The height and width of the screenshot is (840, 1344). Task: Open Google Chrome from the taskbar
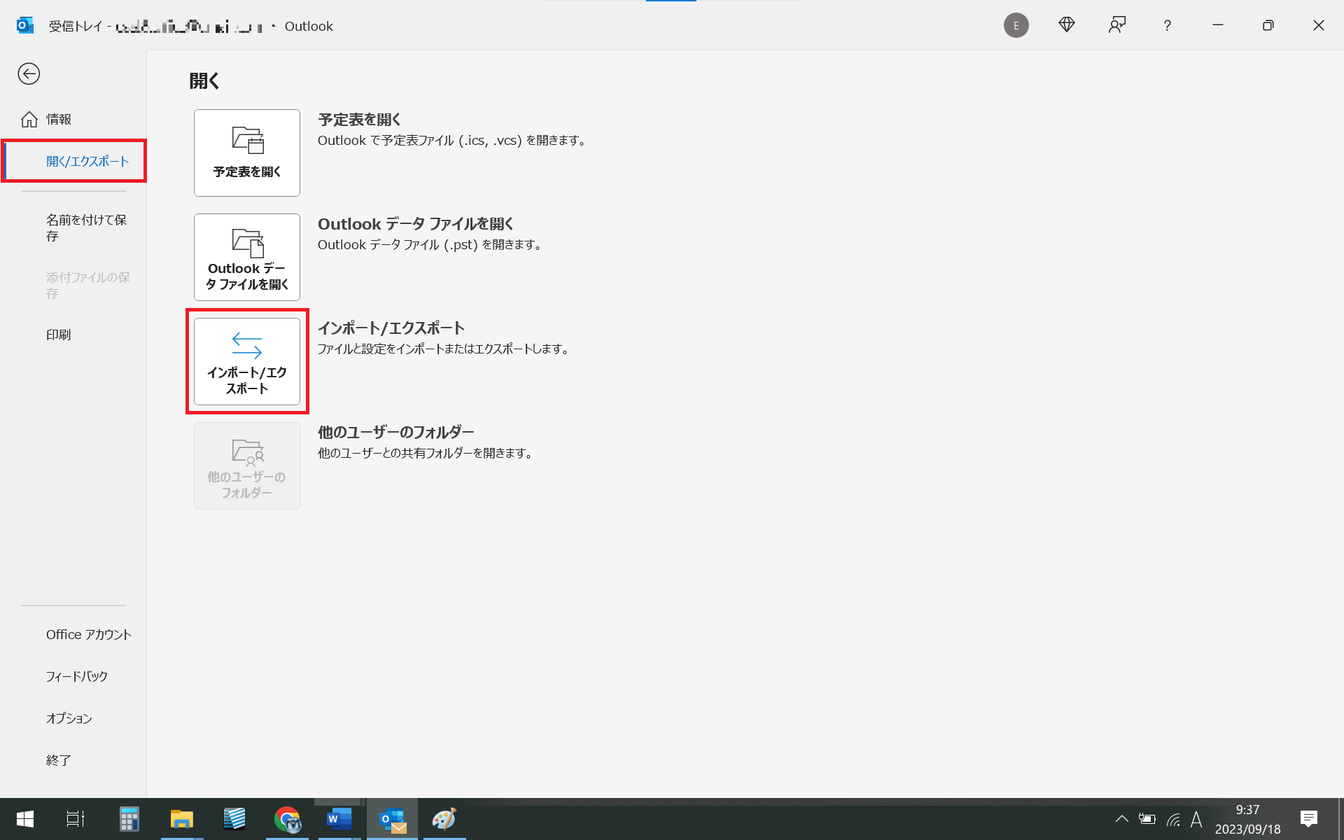click(x=288, y=819)
